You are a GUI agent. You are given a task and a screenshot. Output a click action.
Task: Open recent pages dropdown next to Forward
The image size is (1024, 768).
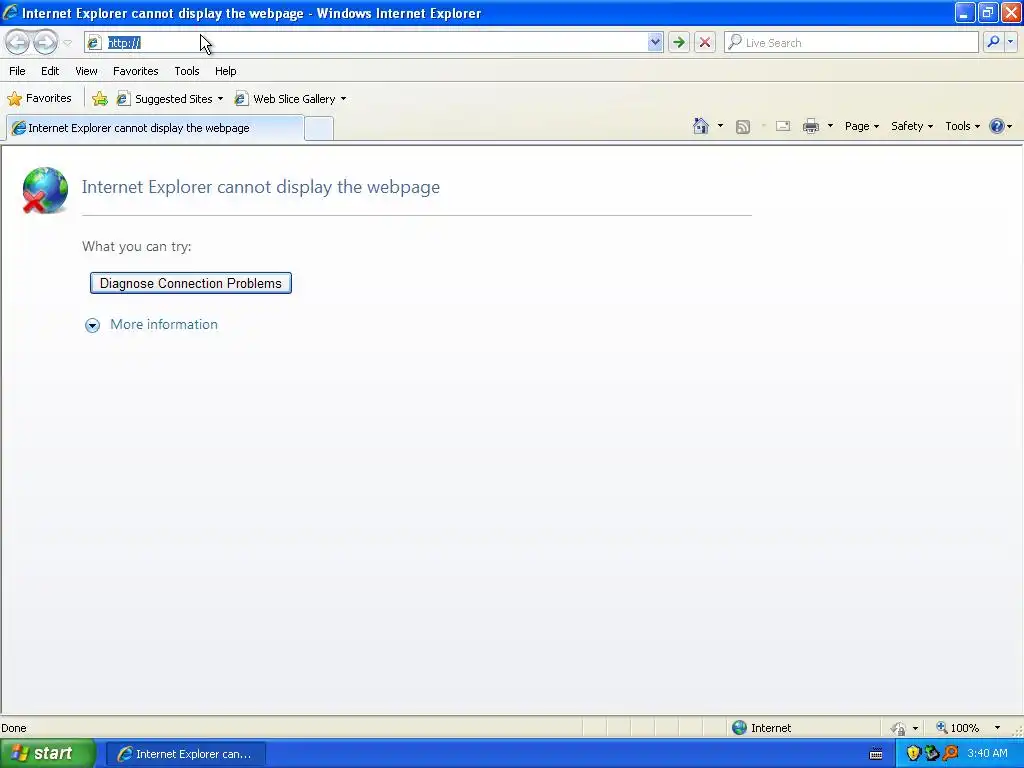(x=67, y=43)
